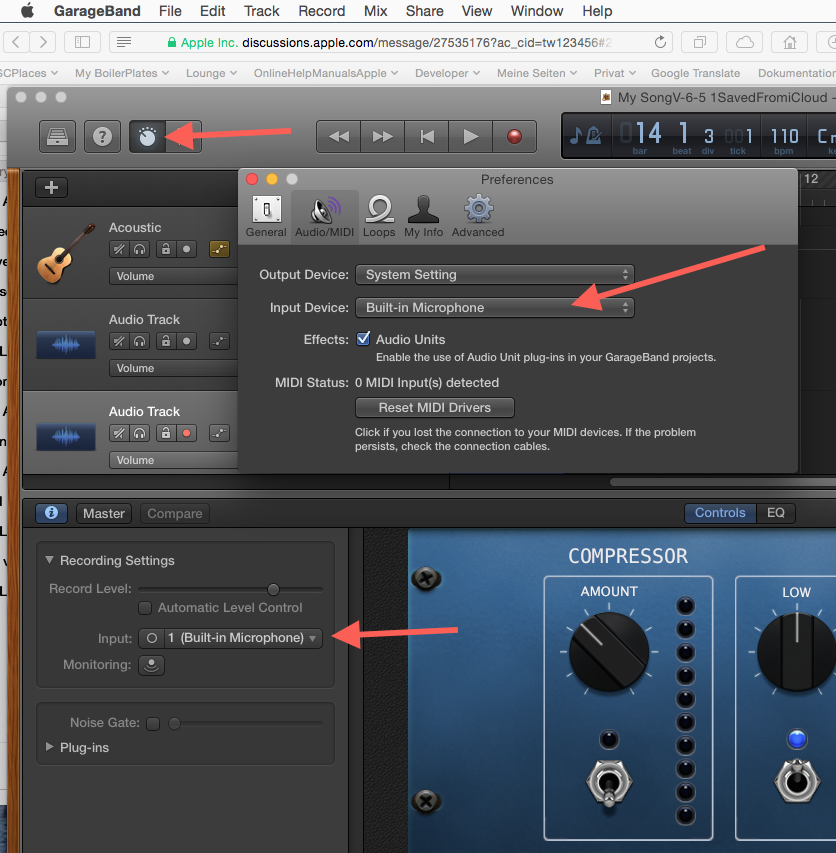Toggle the Smart Controls info inspector button
Viewport: 836px width, 853px height.
[x=52, y=513]
